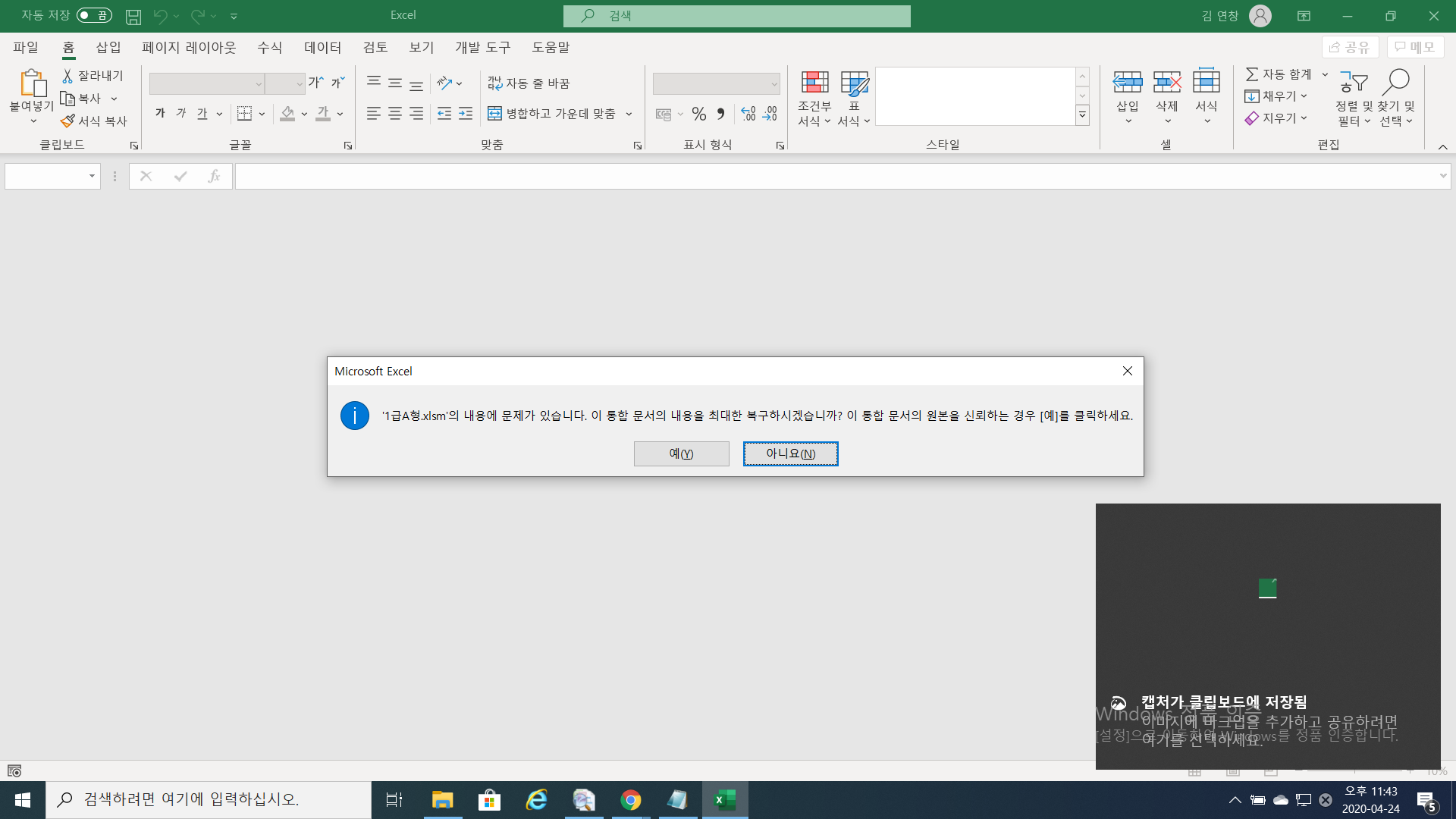Open the Insert (삽입) ribbon tab
The image size is (1456, 819).
pos(108,47)
